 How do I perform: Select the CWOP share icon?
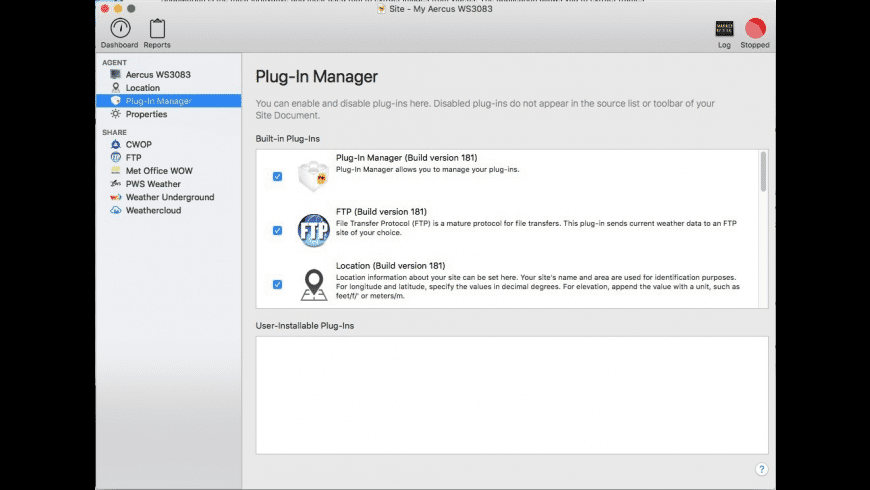point(116,145)
